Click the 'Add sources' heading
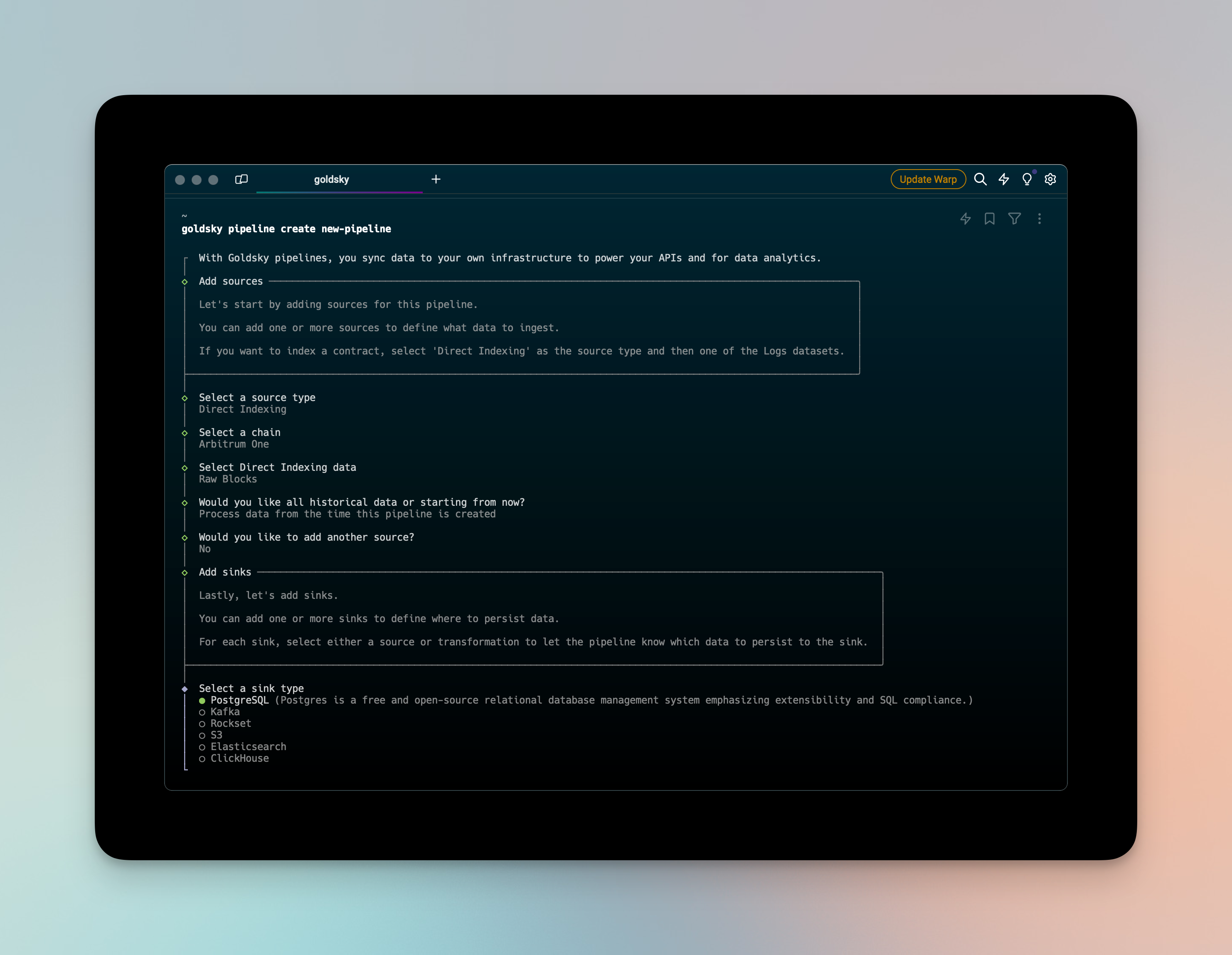1232x955 pixels. click(231, 281)
